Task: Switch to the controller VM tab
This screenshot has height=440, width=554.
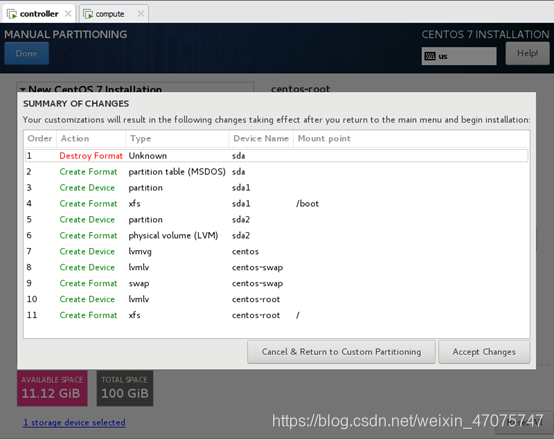Action: tap(39, 14)
